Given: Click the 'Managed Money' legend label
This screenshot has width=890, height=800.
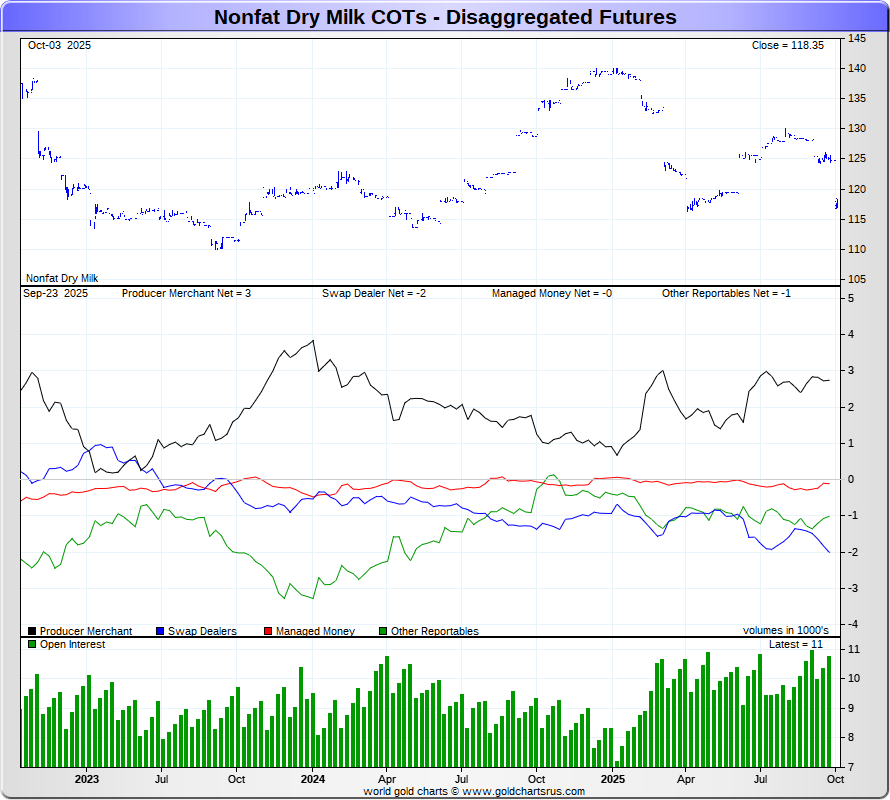Looking at the screenshot, I should [x=315, y=631].
